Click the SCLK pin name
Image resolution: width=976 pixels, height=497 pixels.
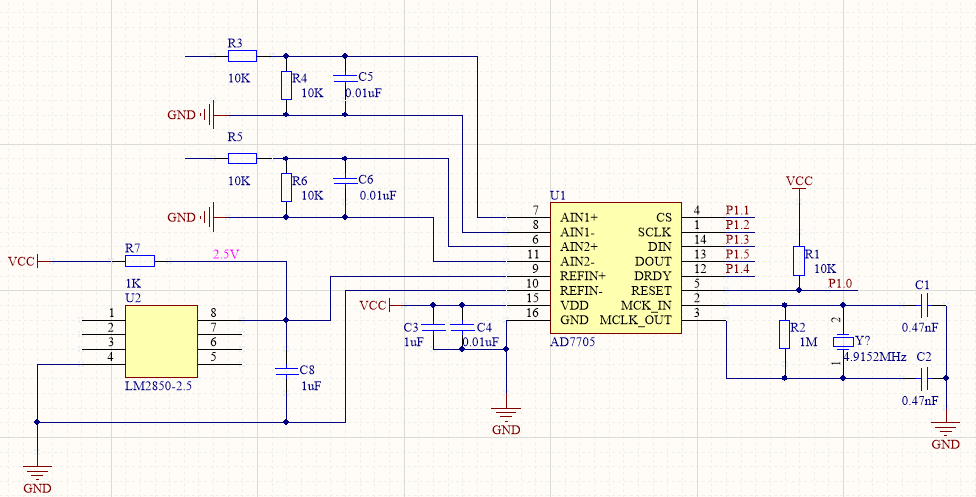pyautogui.click(x=654, y=232)
